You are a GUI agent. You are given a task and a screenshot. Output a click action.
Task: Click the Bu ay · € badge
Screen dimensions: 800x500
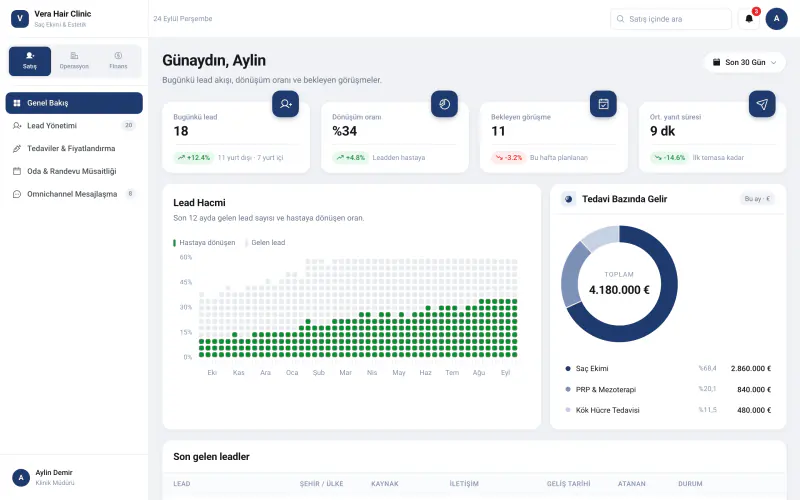pos(757,199)
